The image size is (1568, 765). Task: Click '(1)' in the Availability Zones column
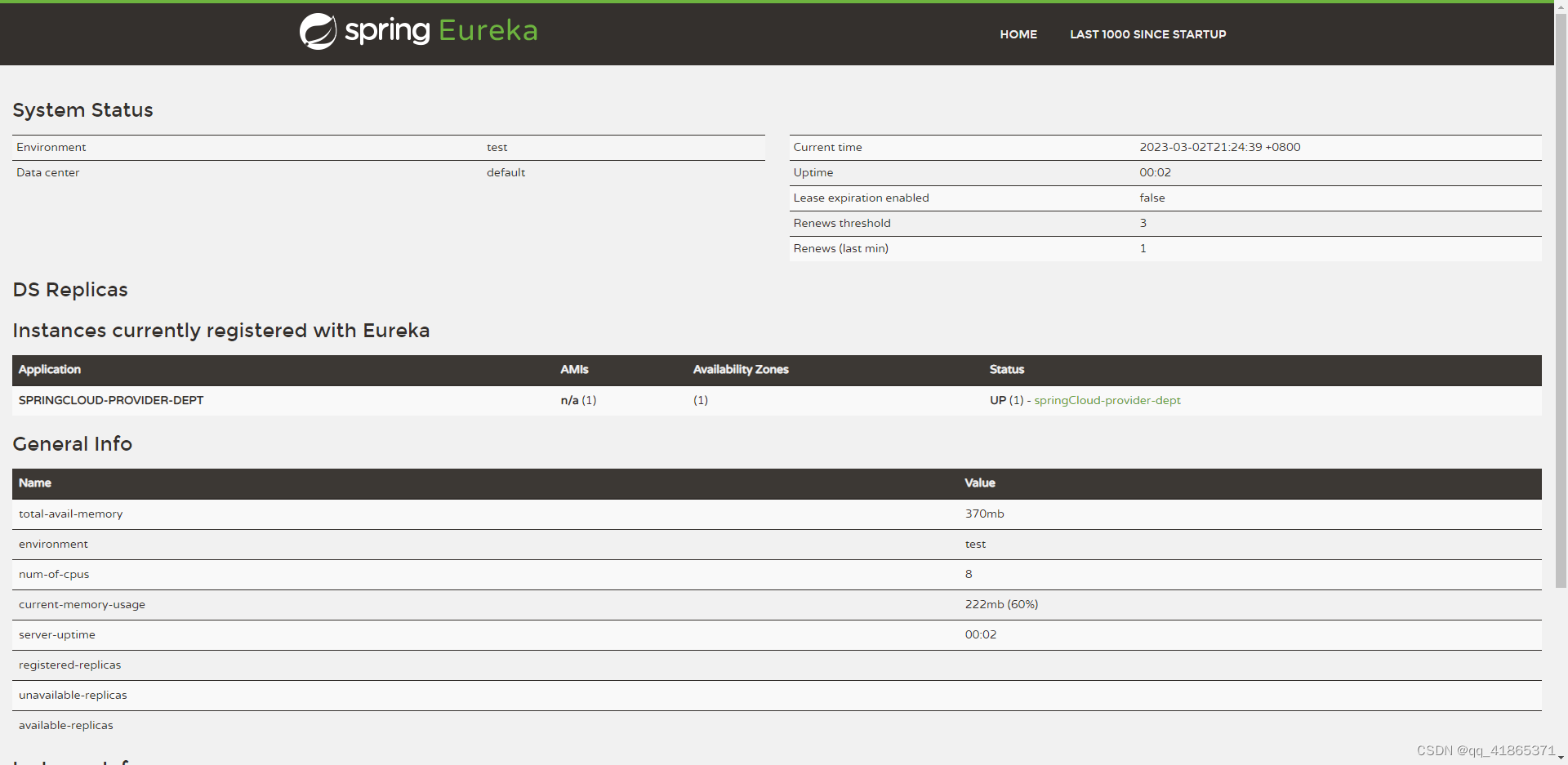point(701,400)
